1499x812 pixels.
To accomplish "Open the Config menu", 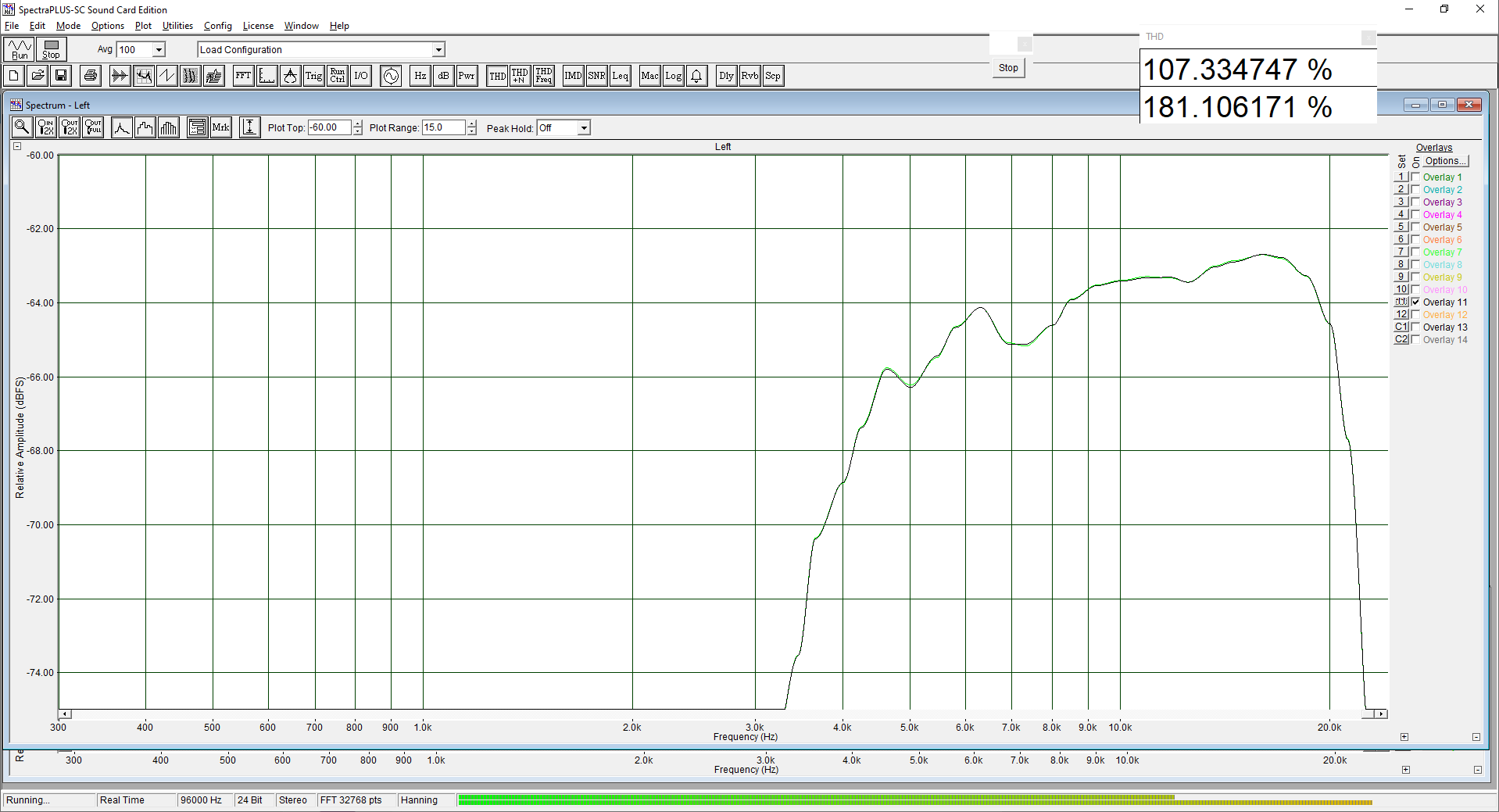I will tap(218, 26).
